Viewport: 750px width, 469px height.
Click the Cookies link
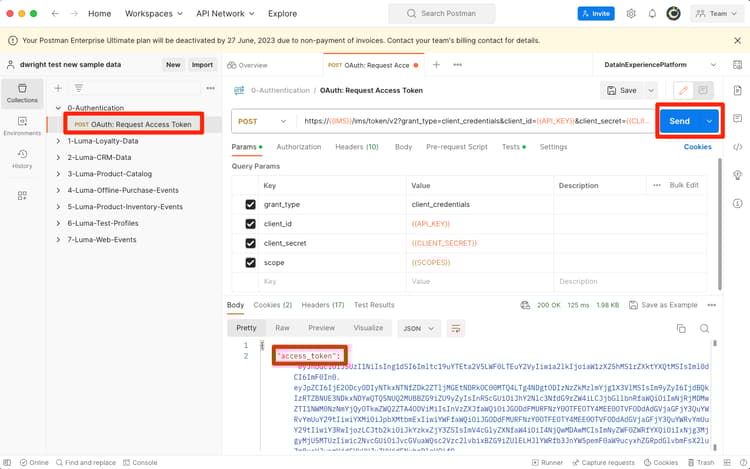click(697, 147)
